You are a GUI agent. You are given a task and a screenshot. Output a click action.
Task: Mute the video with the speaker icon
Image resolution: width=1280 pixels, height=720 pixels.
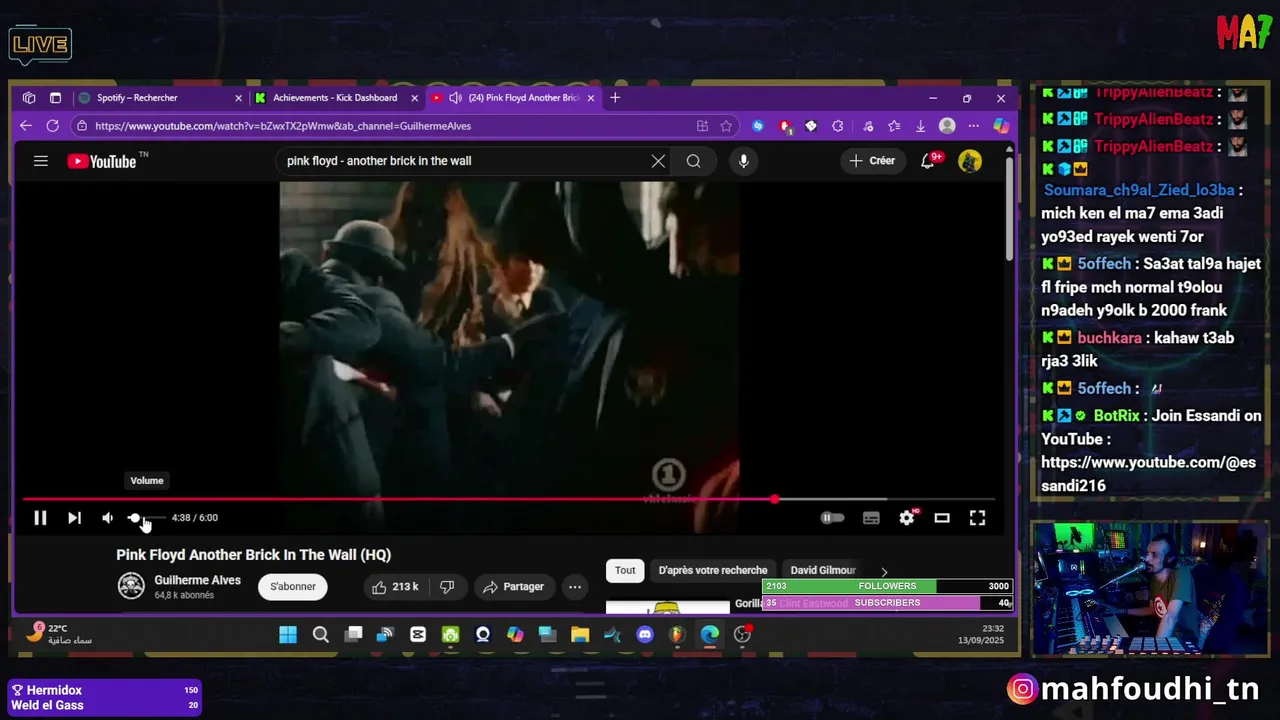click(108, 518)
